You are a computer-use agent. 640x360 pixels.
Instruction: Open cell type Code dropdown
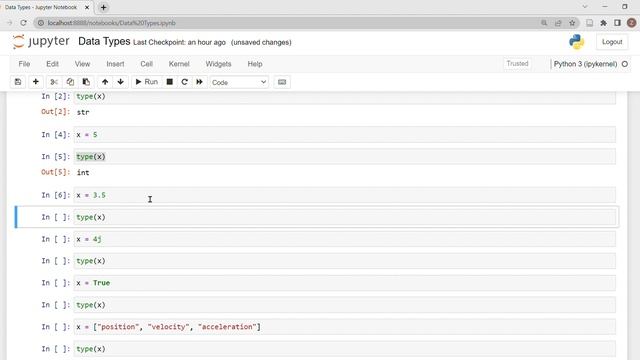coord(239,82)
